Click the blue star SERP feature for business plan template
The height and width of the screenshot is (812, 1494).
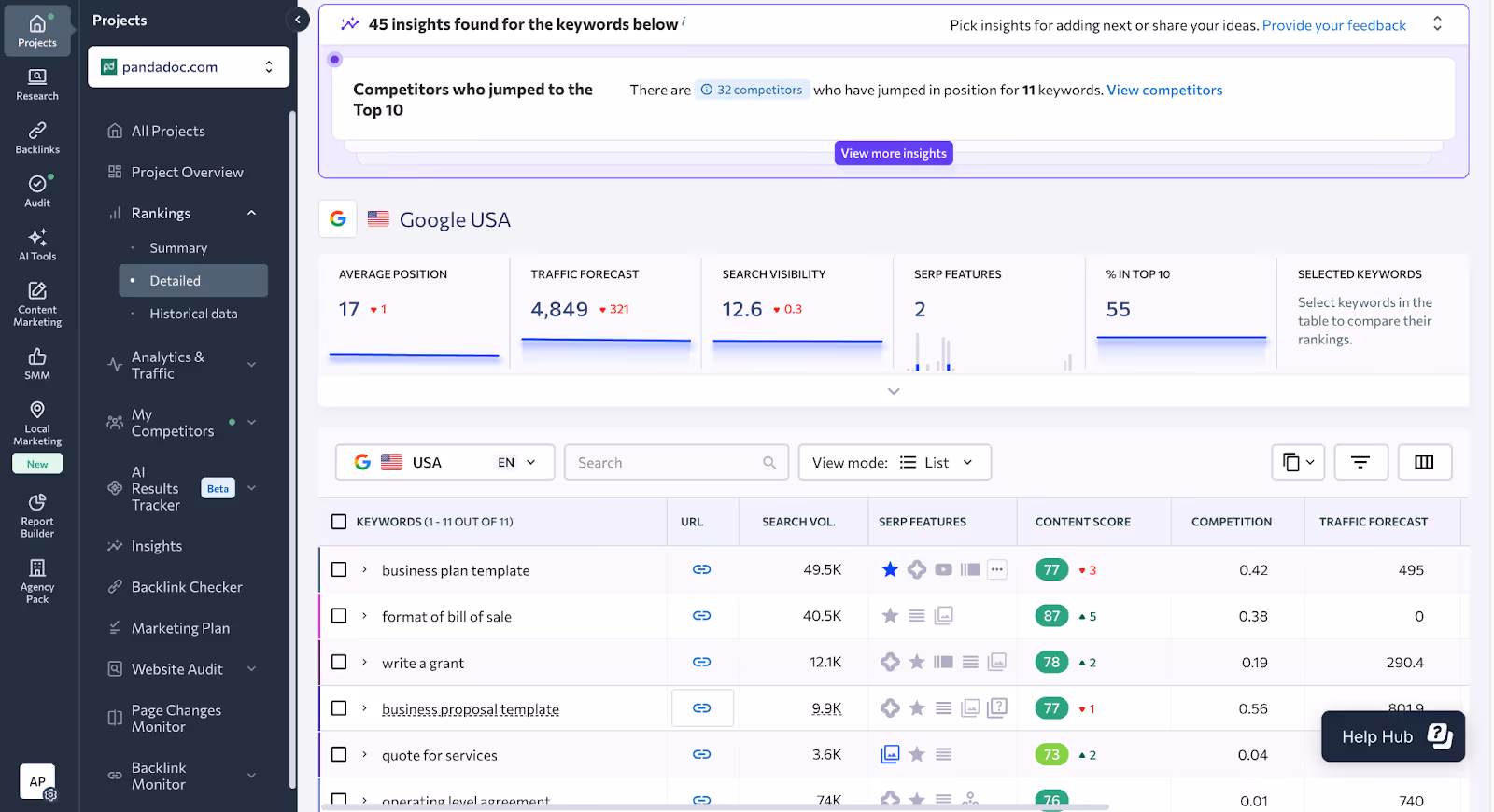point(890,569)
